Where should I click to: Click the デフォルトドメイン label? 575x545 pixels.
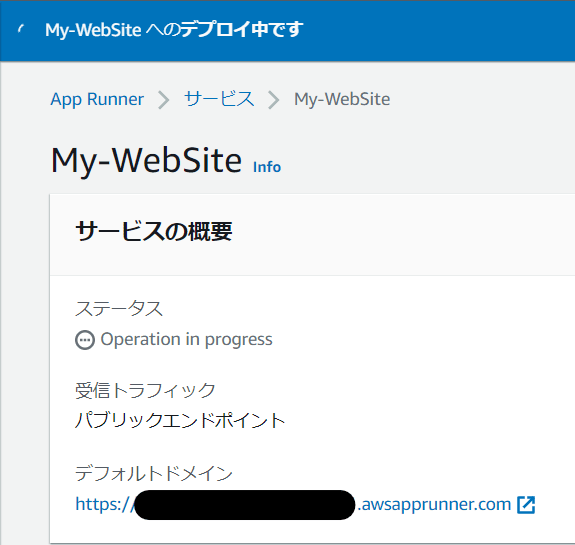[154, 473]
